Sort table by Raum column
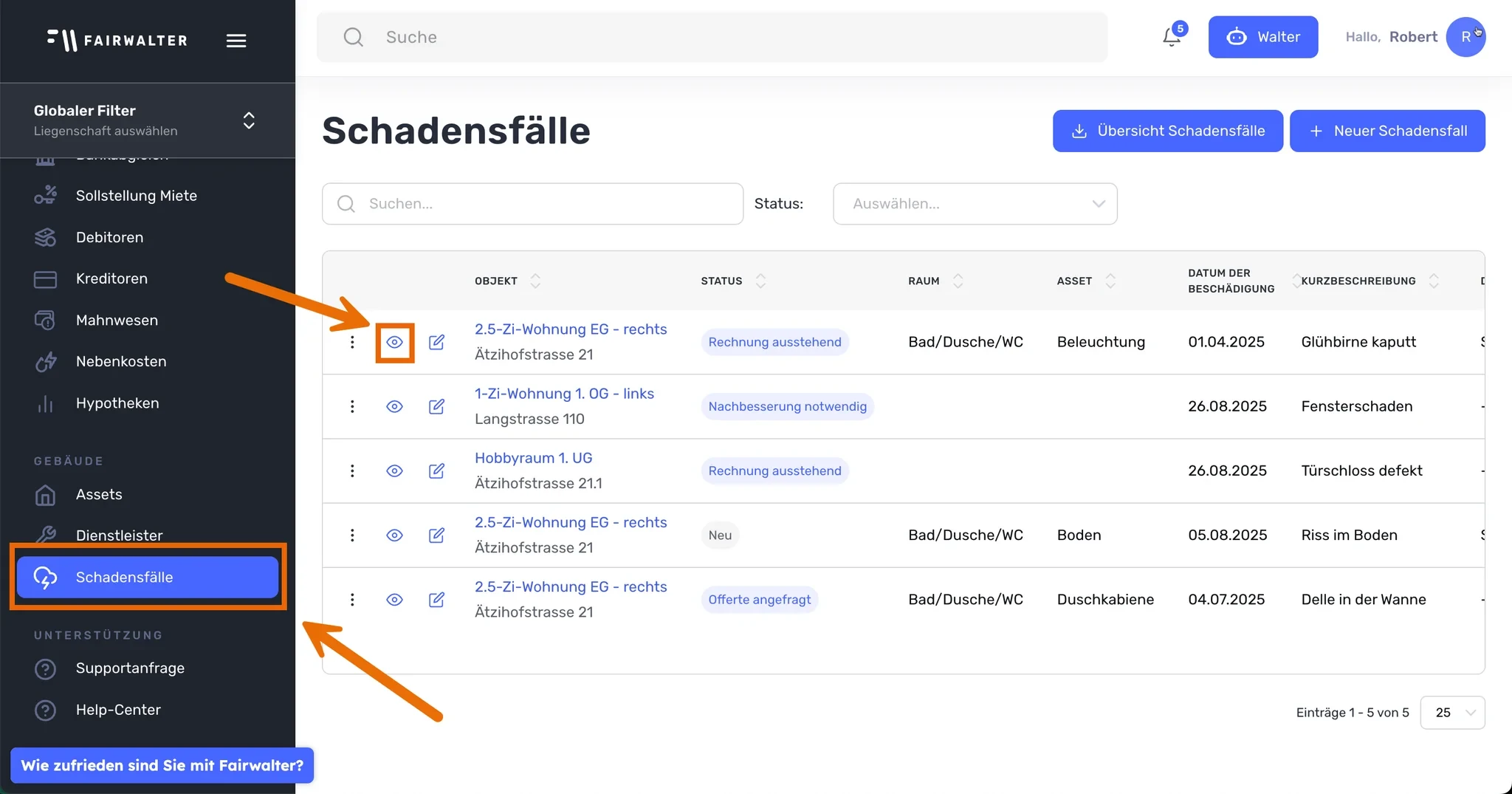 pos(958,281)
